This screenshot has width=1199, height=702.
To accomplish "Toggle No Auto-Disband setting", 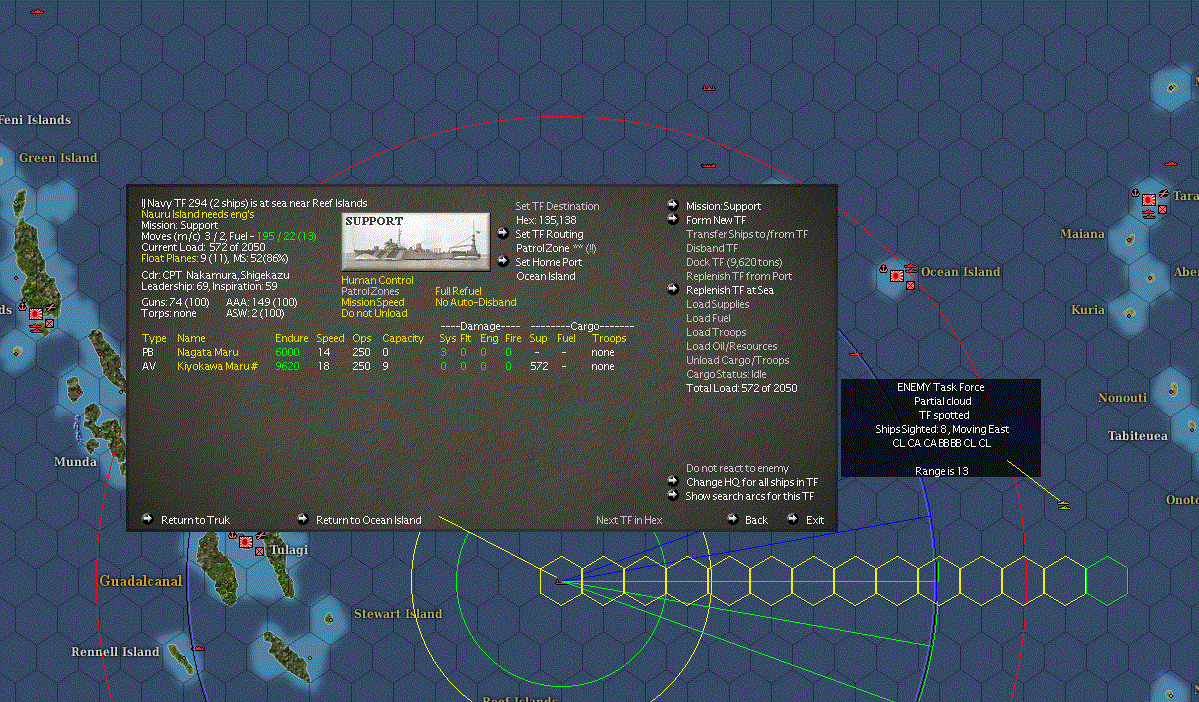I will [476, 302].
